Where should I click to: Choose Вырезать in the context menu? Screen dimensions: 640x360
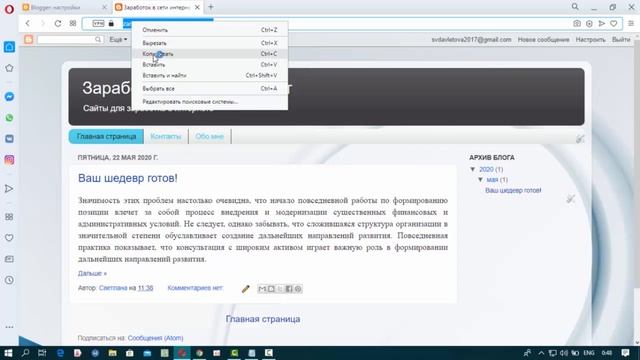coord(210,43)
